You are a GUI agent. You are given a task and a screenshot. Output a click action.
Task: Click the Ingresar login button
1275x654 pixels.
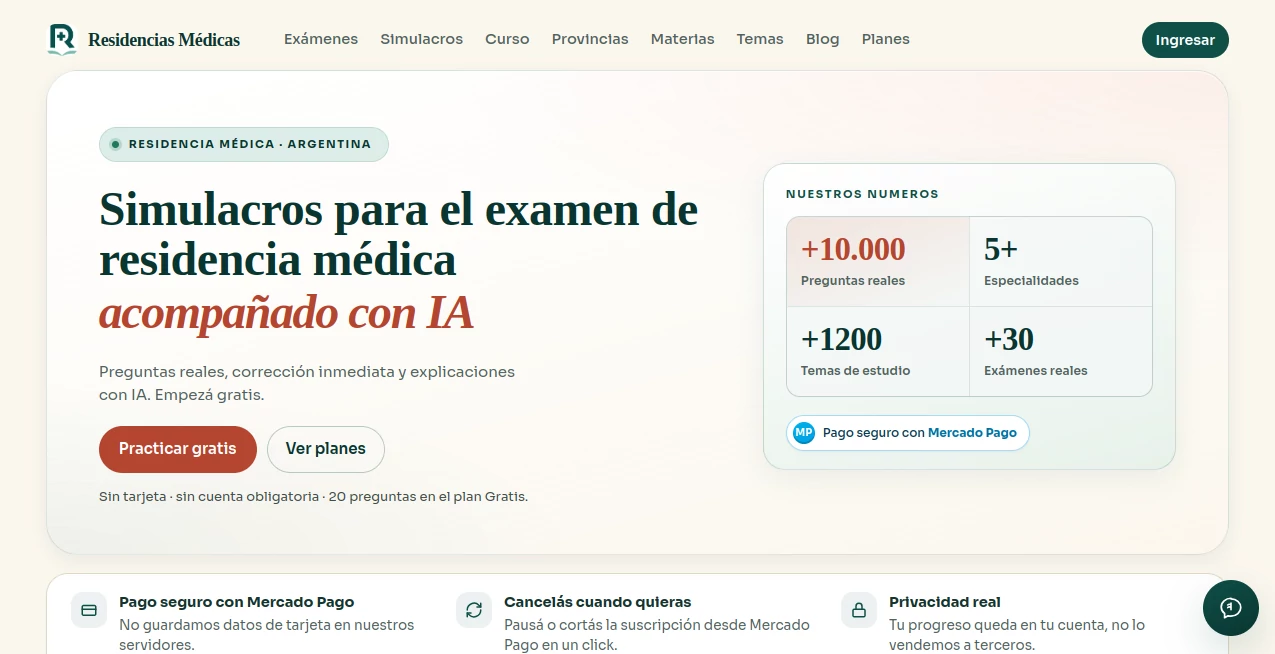point(1185,40)
